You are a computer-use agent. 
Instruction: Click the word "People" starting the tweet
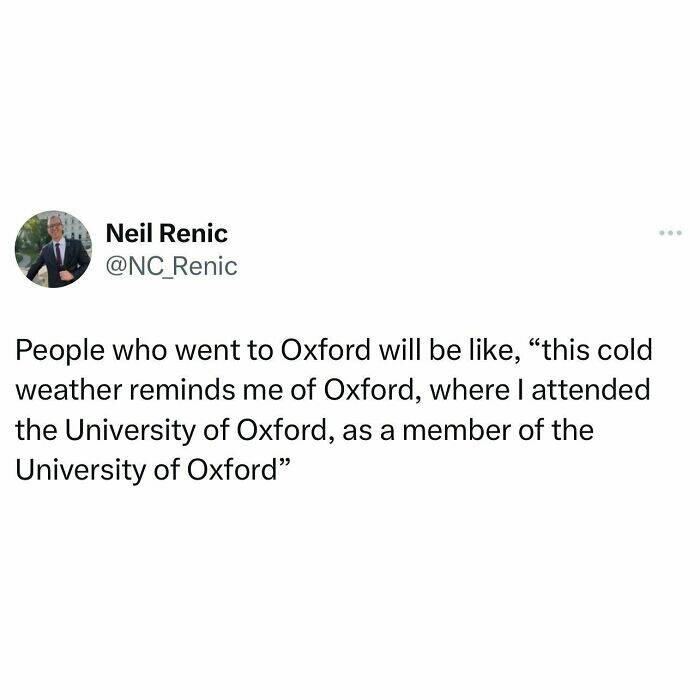(56, 352)
